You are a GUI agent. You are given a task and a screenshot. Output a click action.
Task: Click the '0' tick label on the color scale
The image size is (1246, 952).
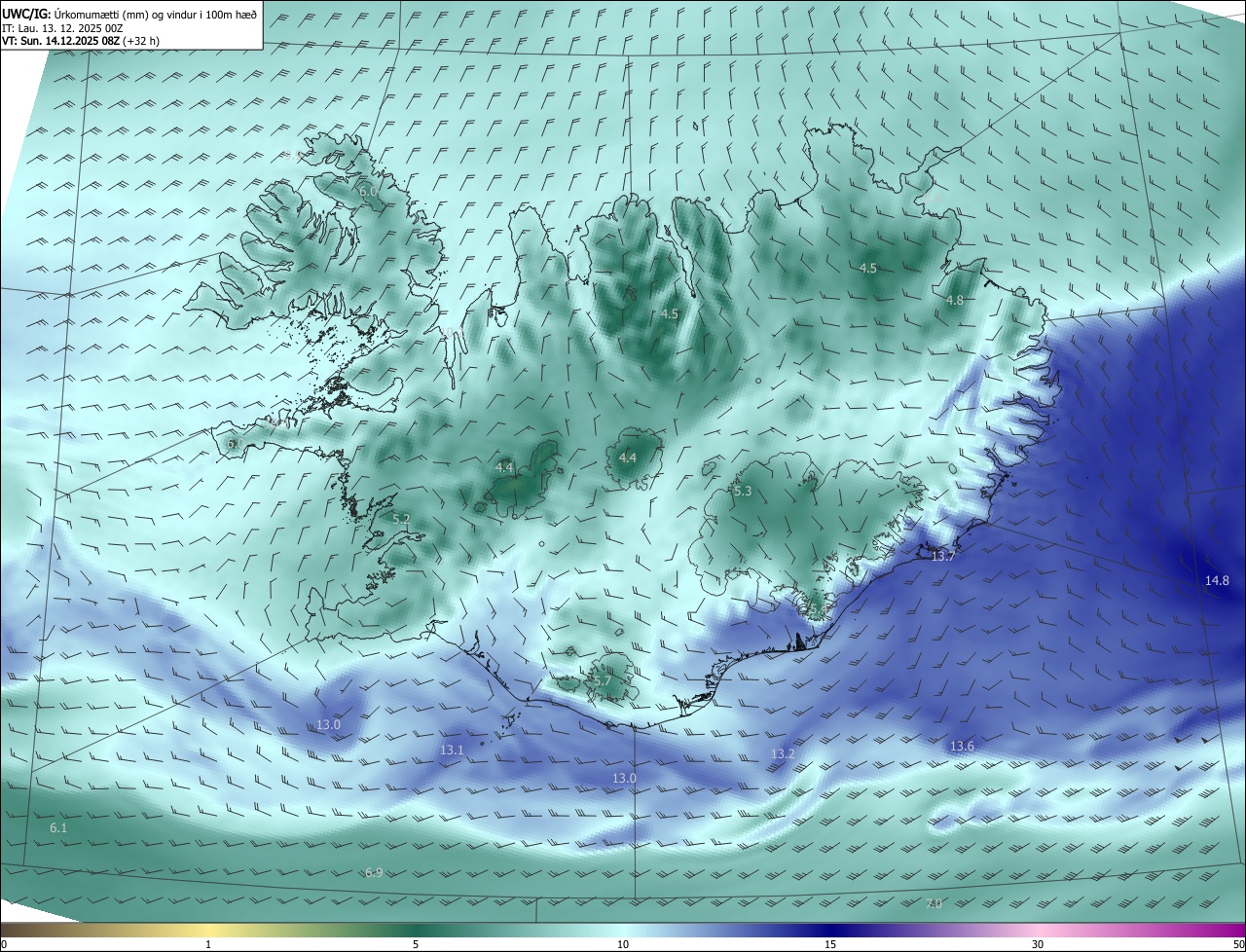pos(4,944)
